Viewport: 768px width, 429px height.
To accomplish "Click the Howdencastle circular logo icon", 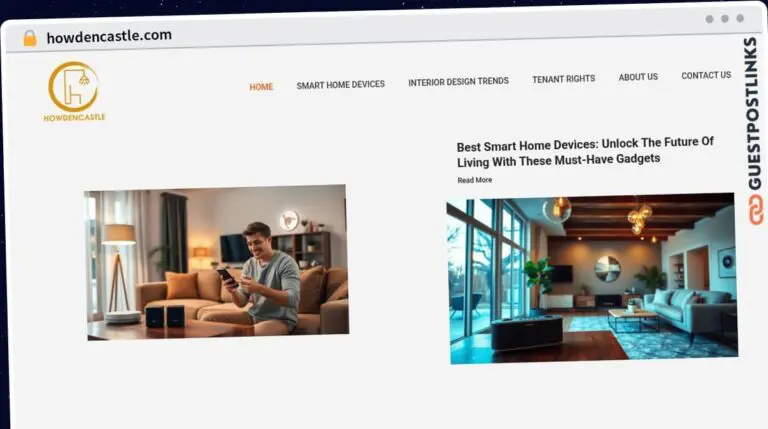I will (x=73, y=86).
